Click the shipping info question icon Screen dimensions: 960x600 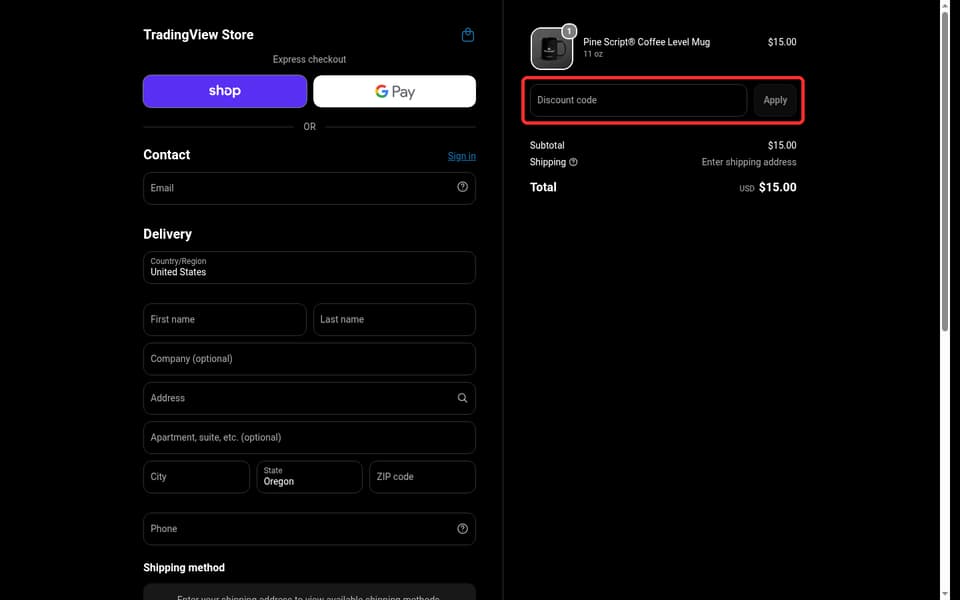pyautogui.click(x=573, y=162)
